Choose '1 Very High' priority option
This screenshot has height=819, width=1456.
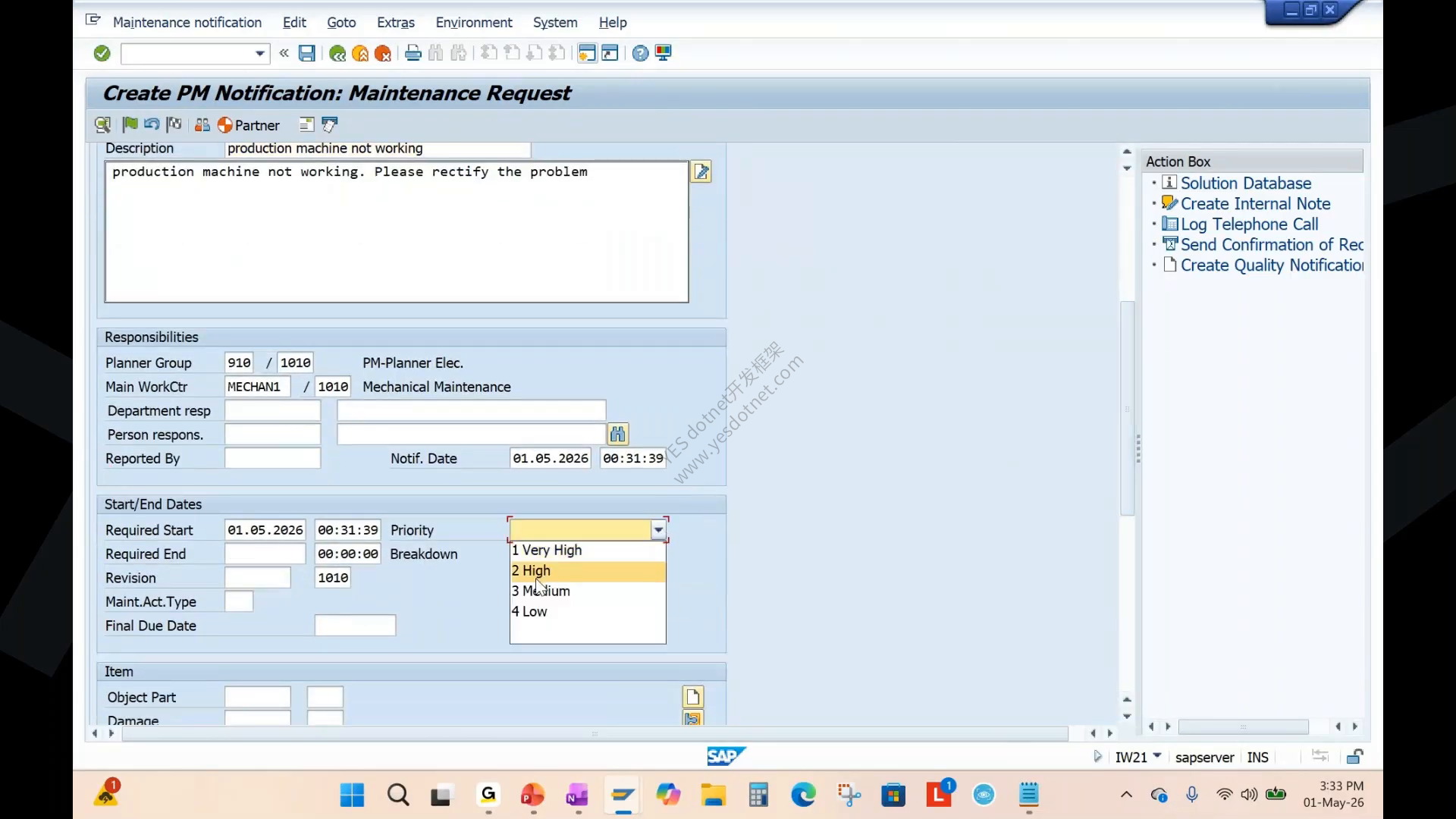click(588, 551)
